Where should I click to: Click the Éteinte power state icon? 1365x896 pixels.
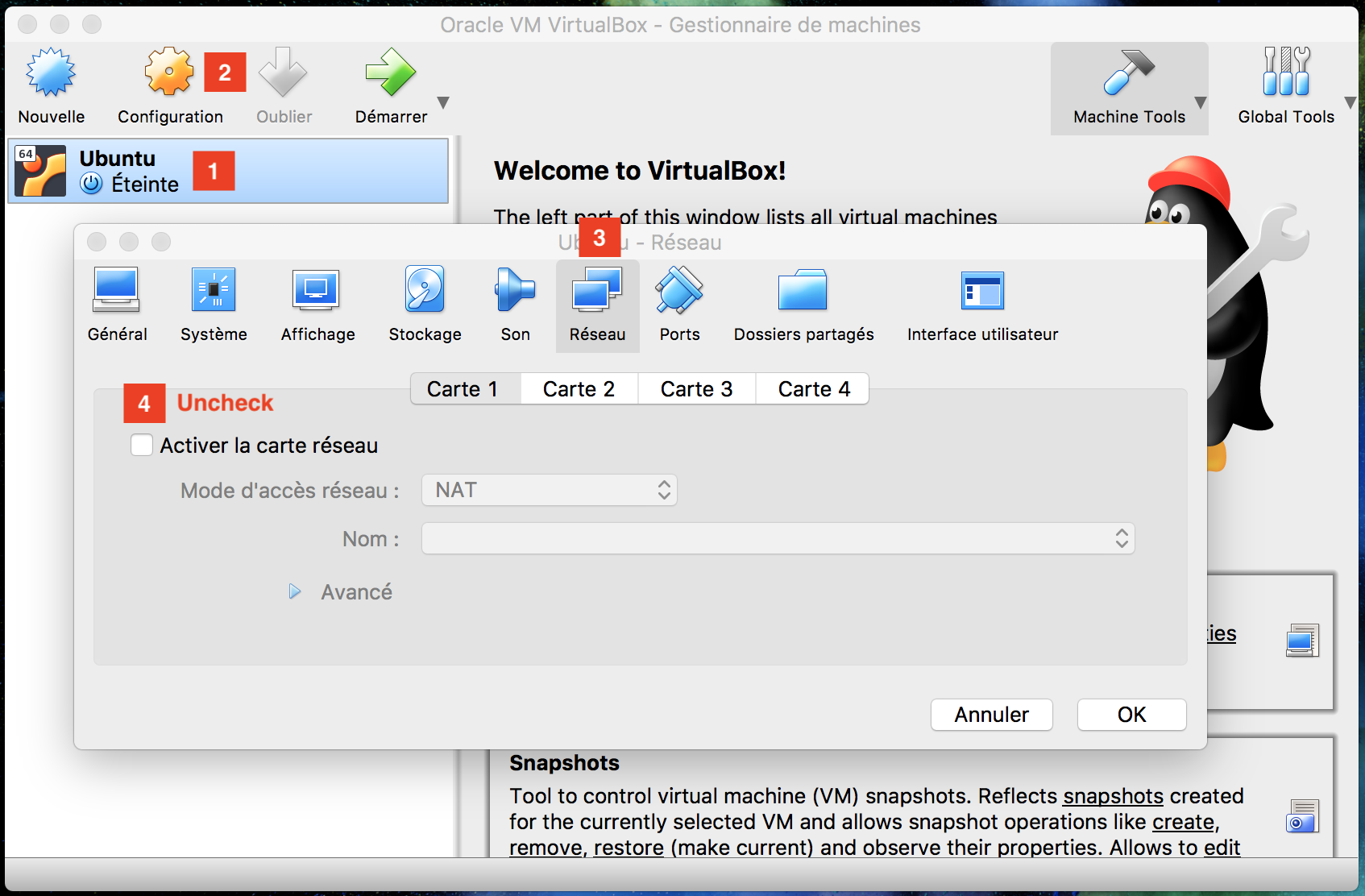coord(91,184)
